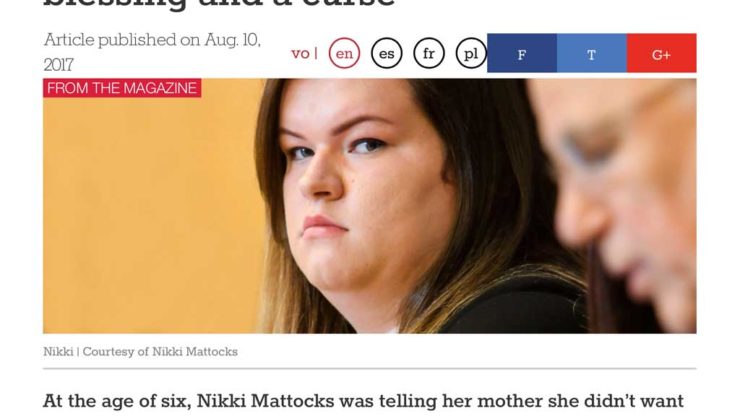Click the 'Courtesy of Nikki Mattocks' caption
The image size is (740, 416).
pos(160,352)
